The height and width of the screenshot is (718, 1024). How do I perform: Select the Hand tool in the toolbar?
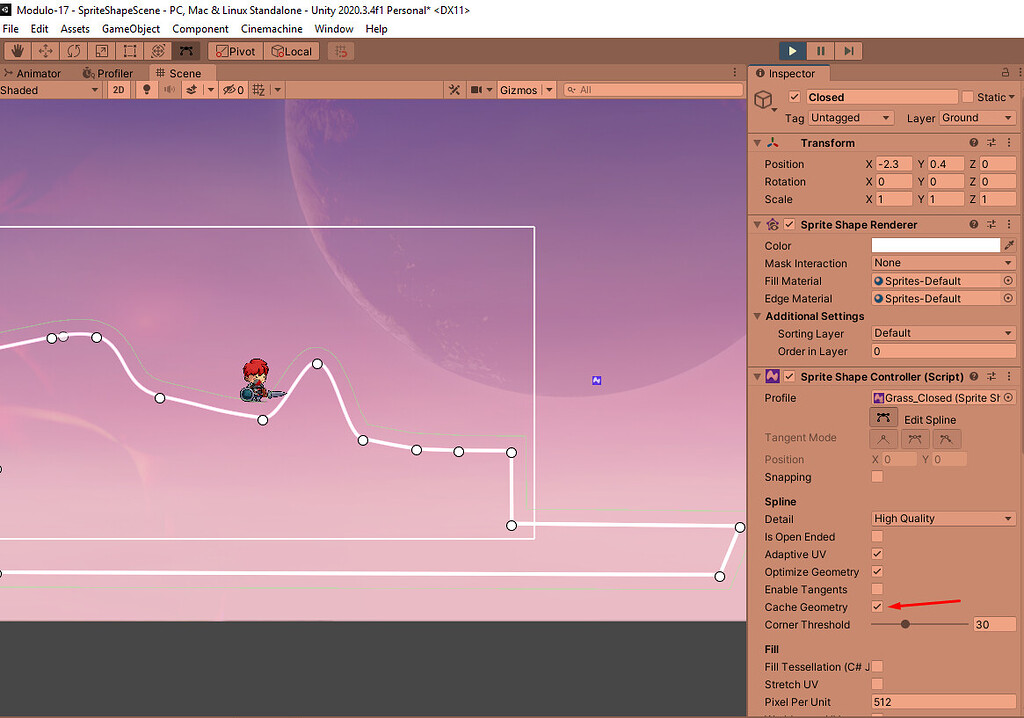16,51
